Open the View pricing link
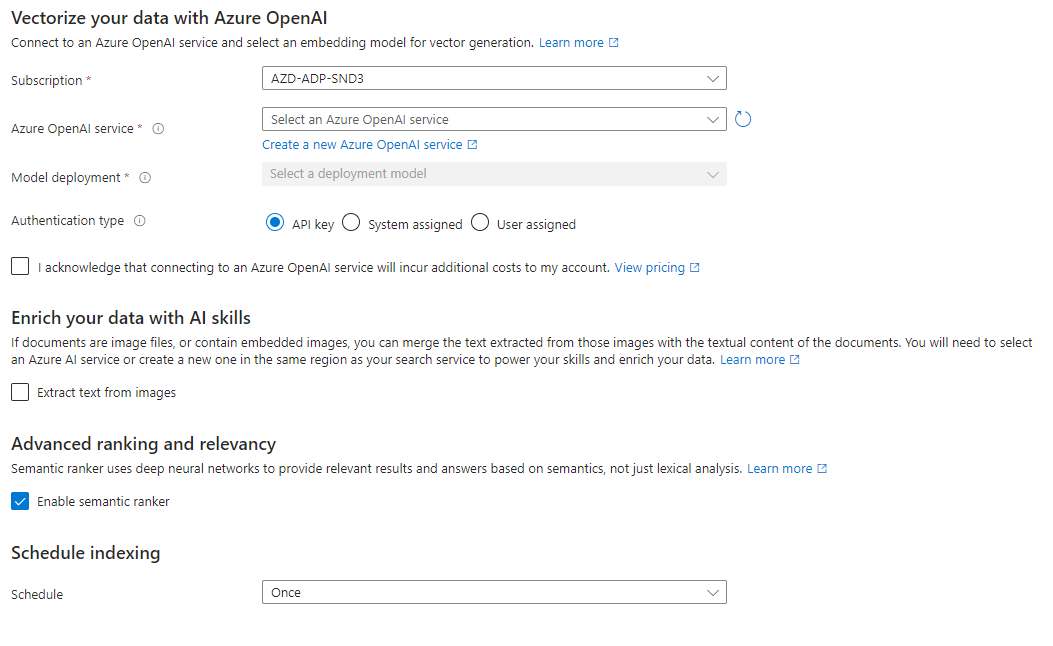Image resolution: width=1053 pixels, height=646 pixels. (649, 267)
